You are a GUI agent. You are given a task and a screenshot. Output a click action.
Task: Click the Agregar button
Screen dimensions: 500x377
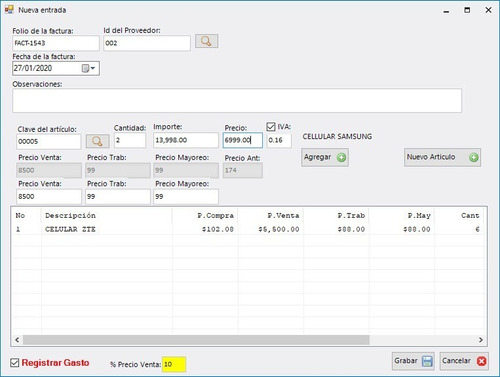point(325,157)
